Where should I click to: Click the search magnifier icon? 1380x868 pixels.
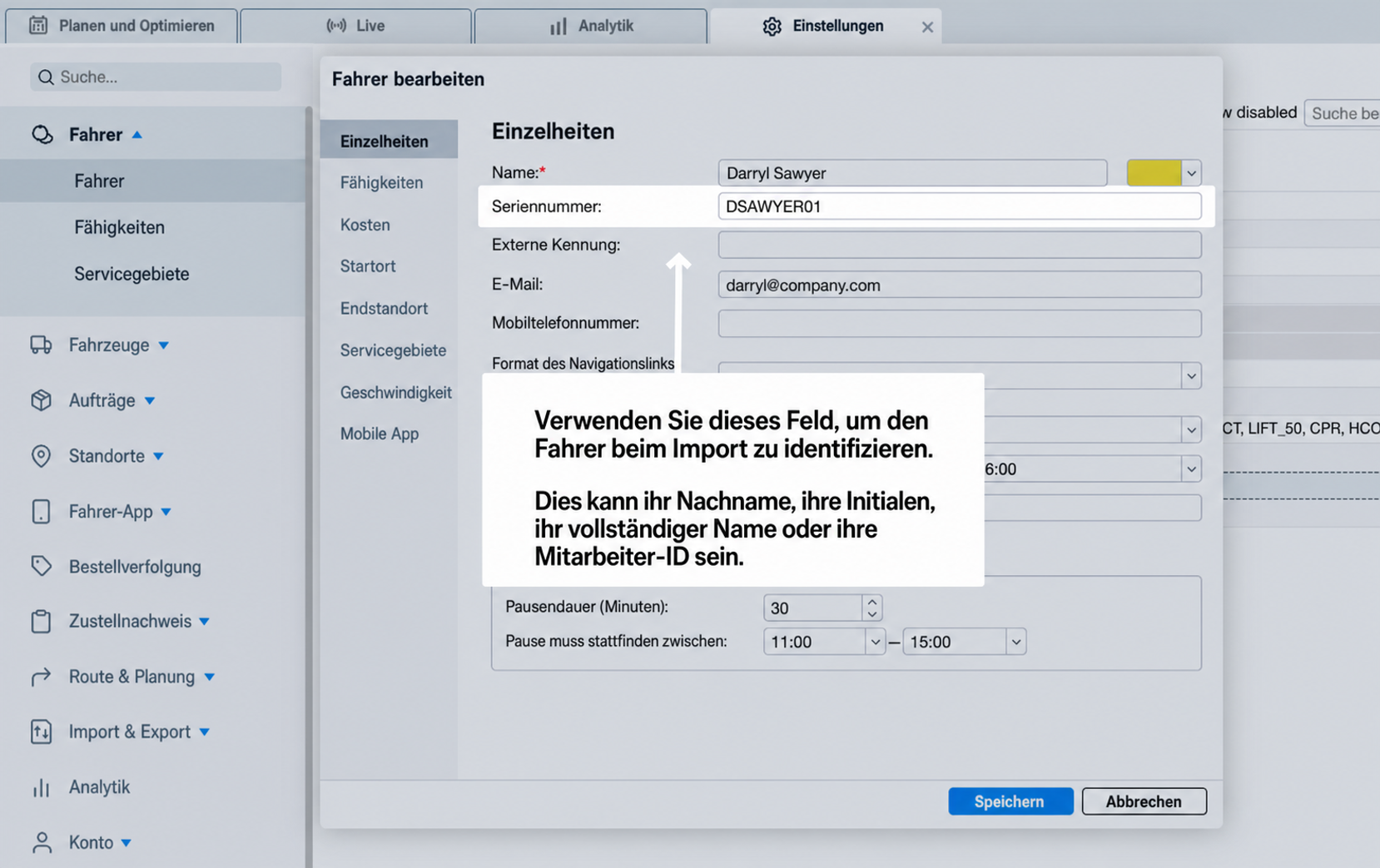point(46,77)
